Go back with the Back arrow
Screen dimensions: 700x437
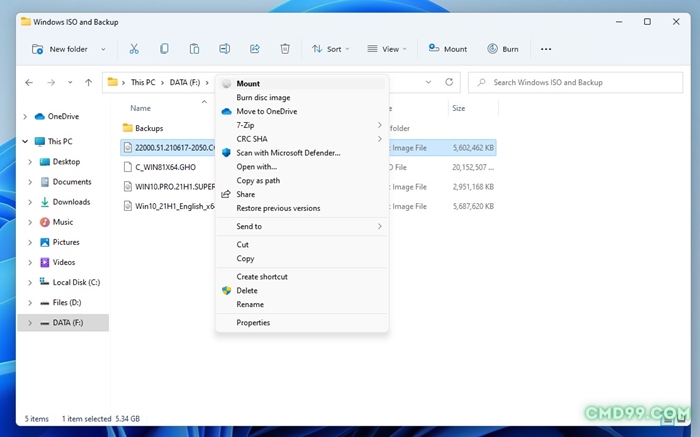(29, 83)
